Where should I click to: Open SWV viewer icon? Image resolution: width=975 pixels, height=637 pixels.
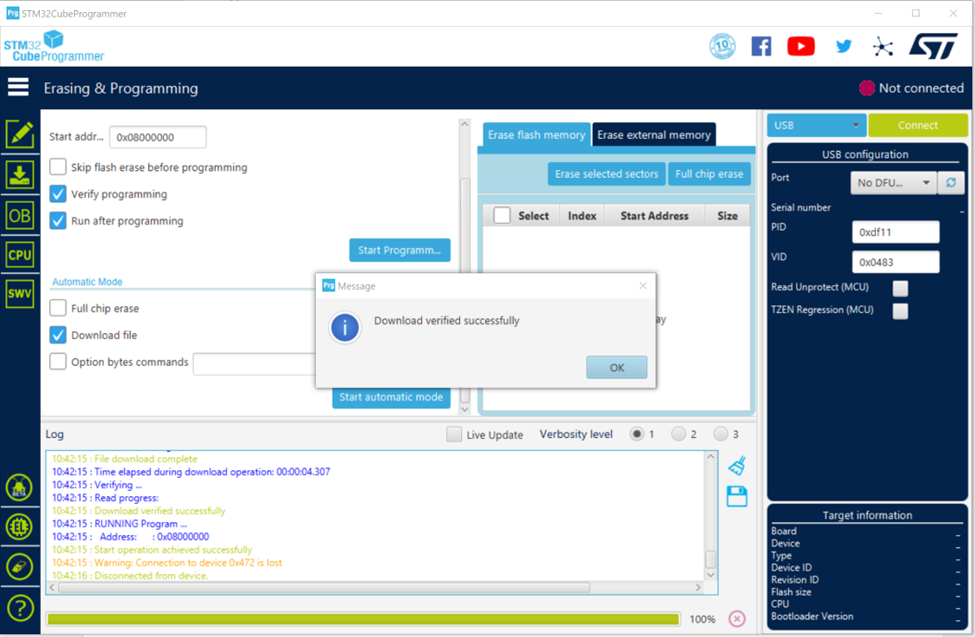(20, 294)
